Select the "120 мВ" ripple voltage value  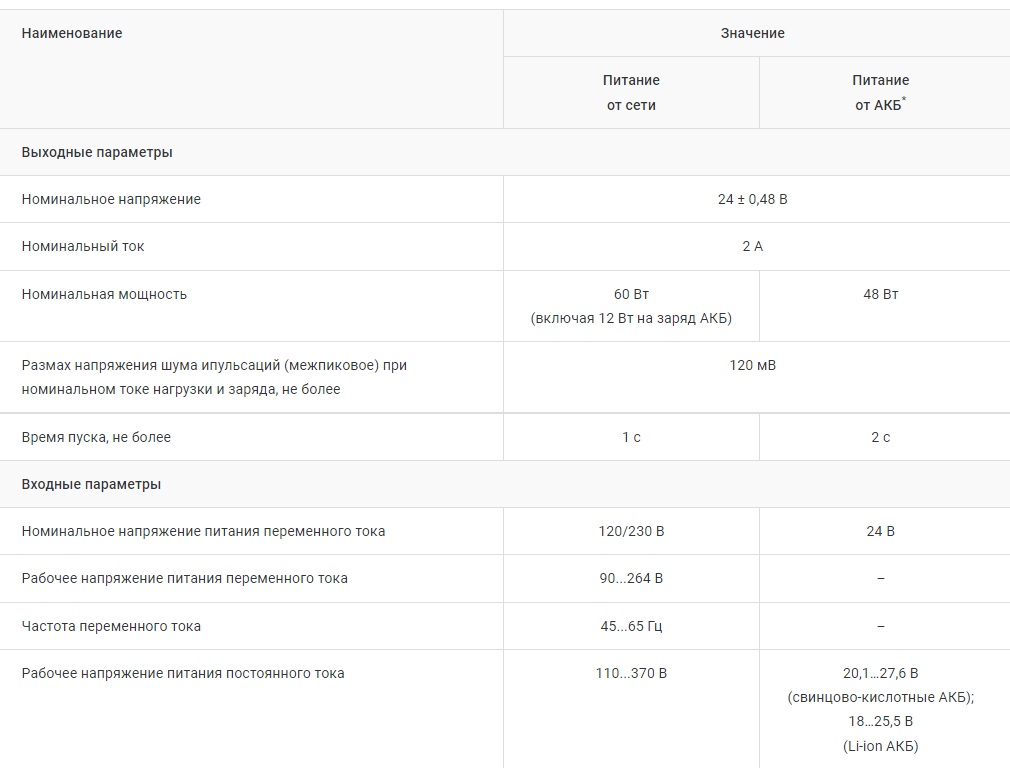pyautogui.click(x=752, y=365)
